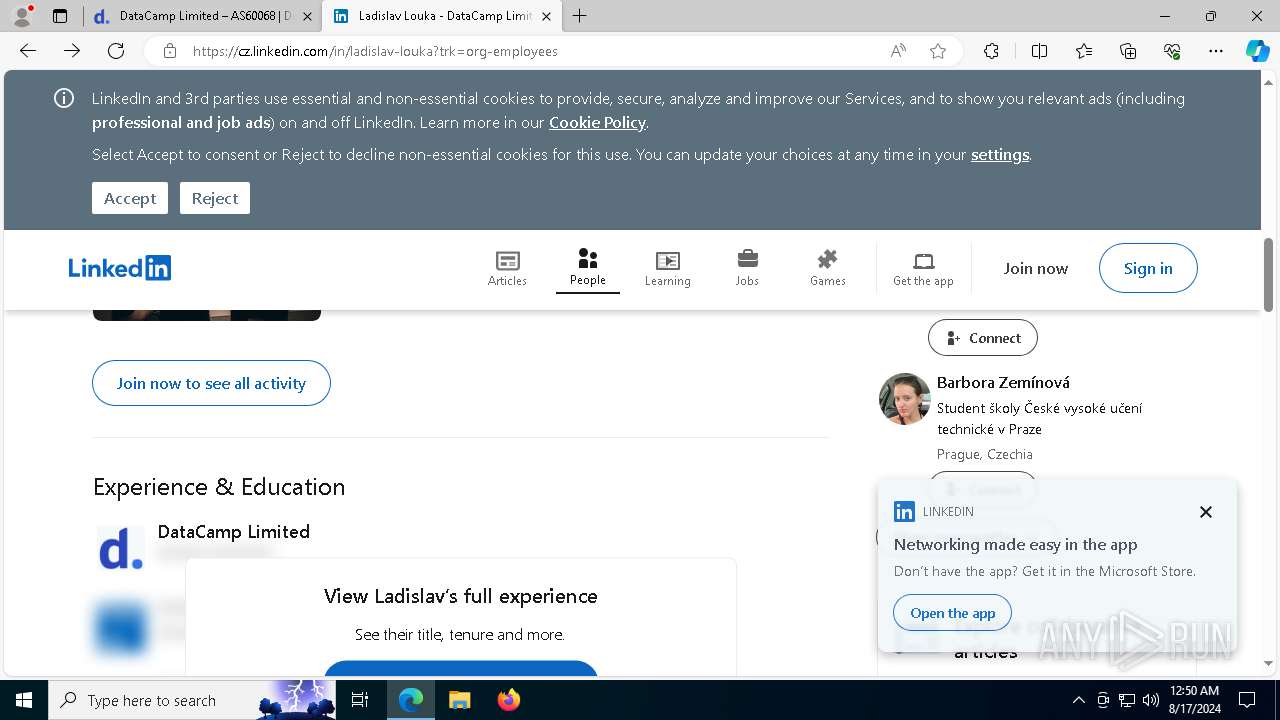Screen dimensions: 1280x720
Task: Click the Windows taskbar search box
Action: [x=194, y=700]
